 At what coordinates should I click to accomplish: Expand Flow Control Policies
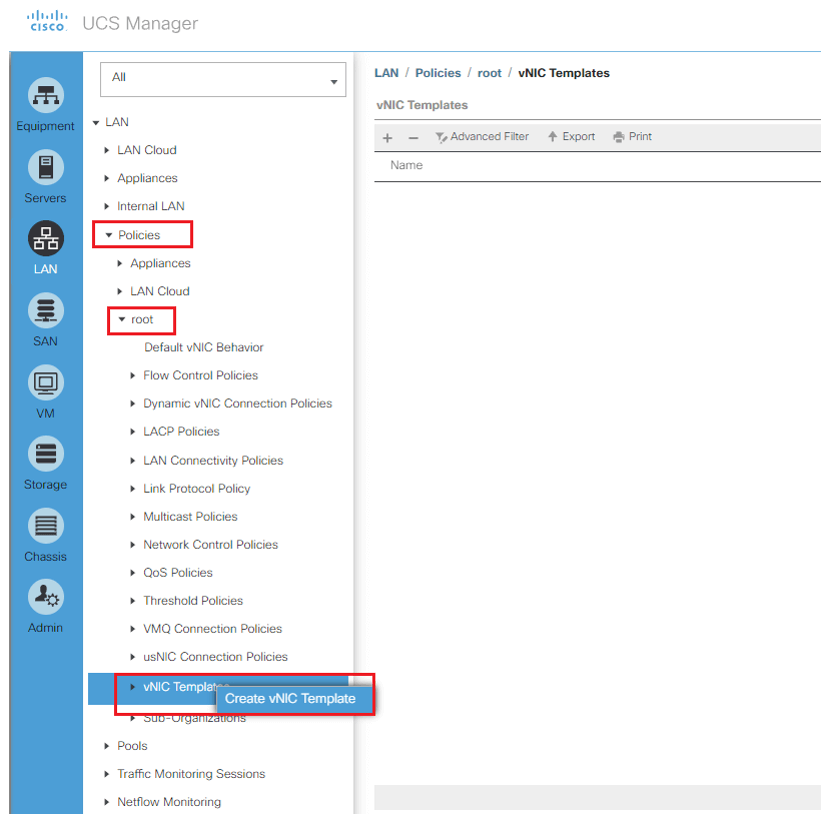point(132,375)
